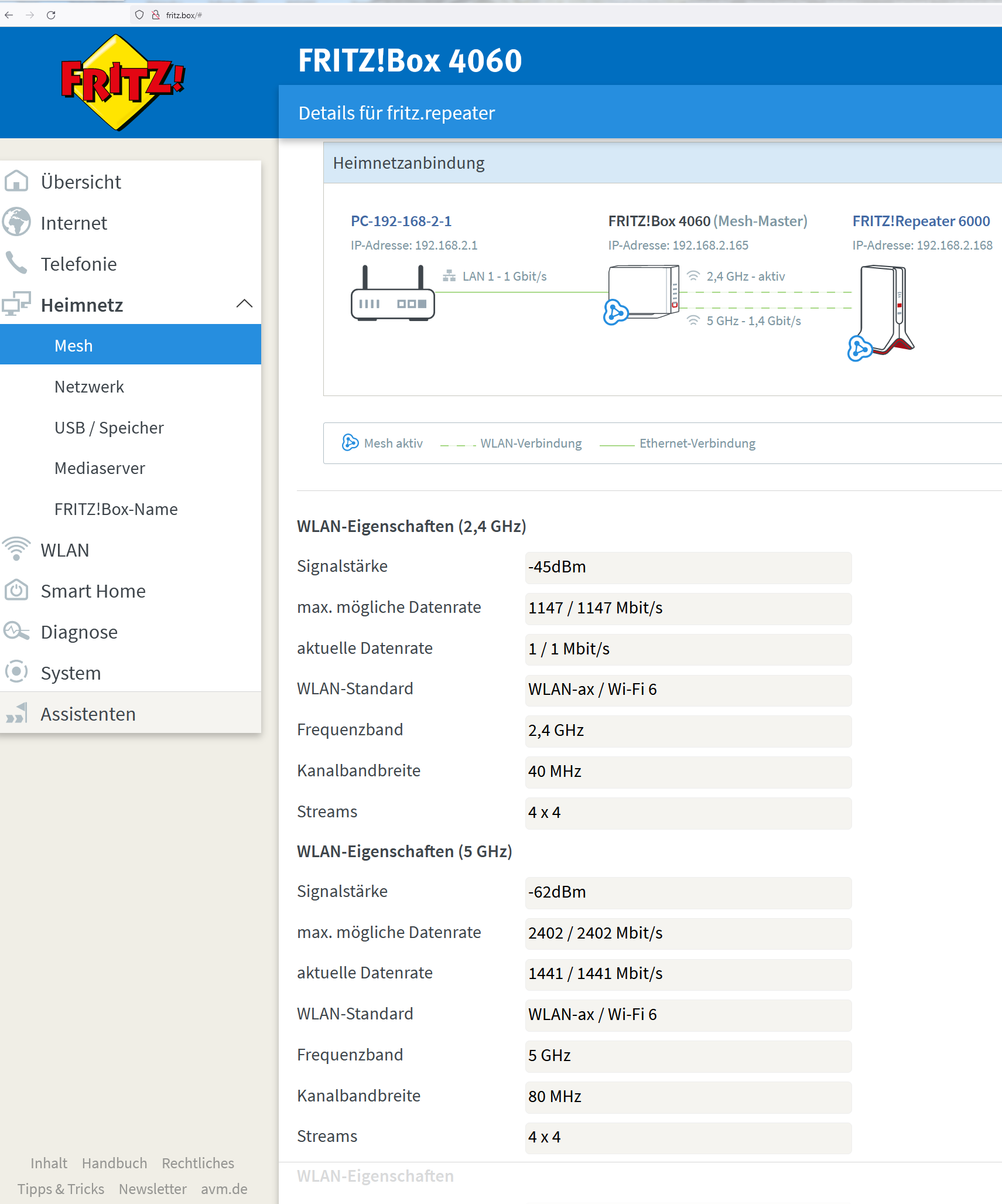This screenshot has width=1002, height=1204.
Task: Click the Assistenten wizard icon
Action: [16, 713]
